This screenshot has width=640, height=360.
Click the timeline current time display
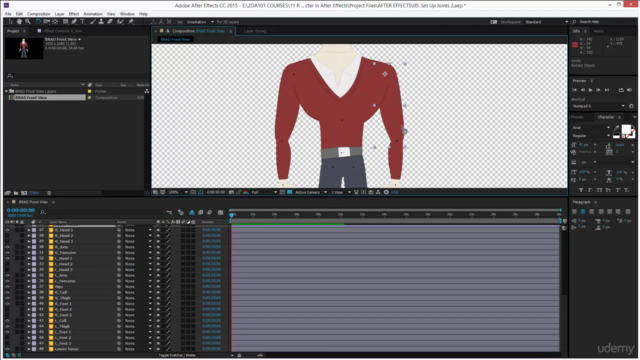[x=21, y=210]
